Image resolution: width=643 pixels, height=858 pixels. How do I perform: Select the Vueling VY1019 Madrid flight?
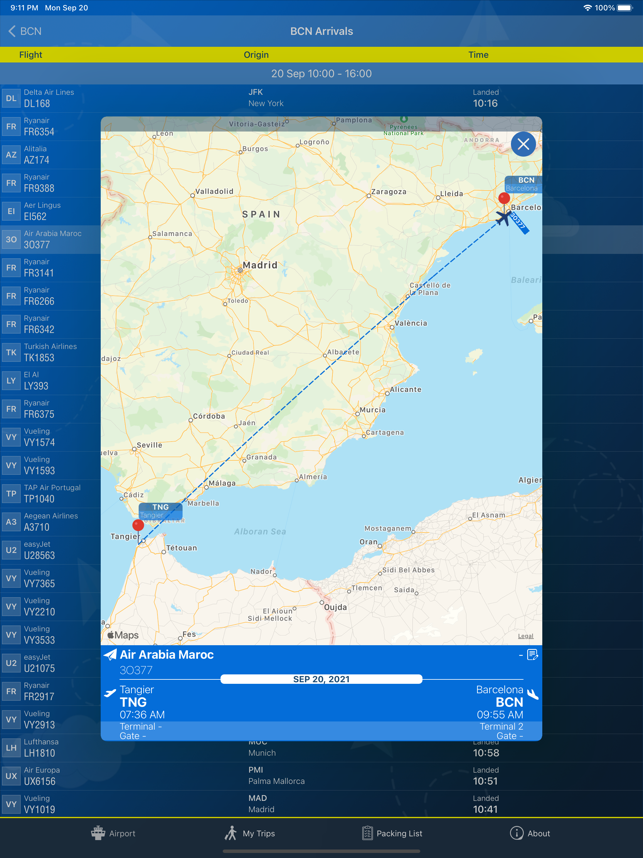pos(321,804)
